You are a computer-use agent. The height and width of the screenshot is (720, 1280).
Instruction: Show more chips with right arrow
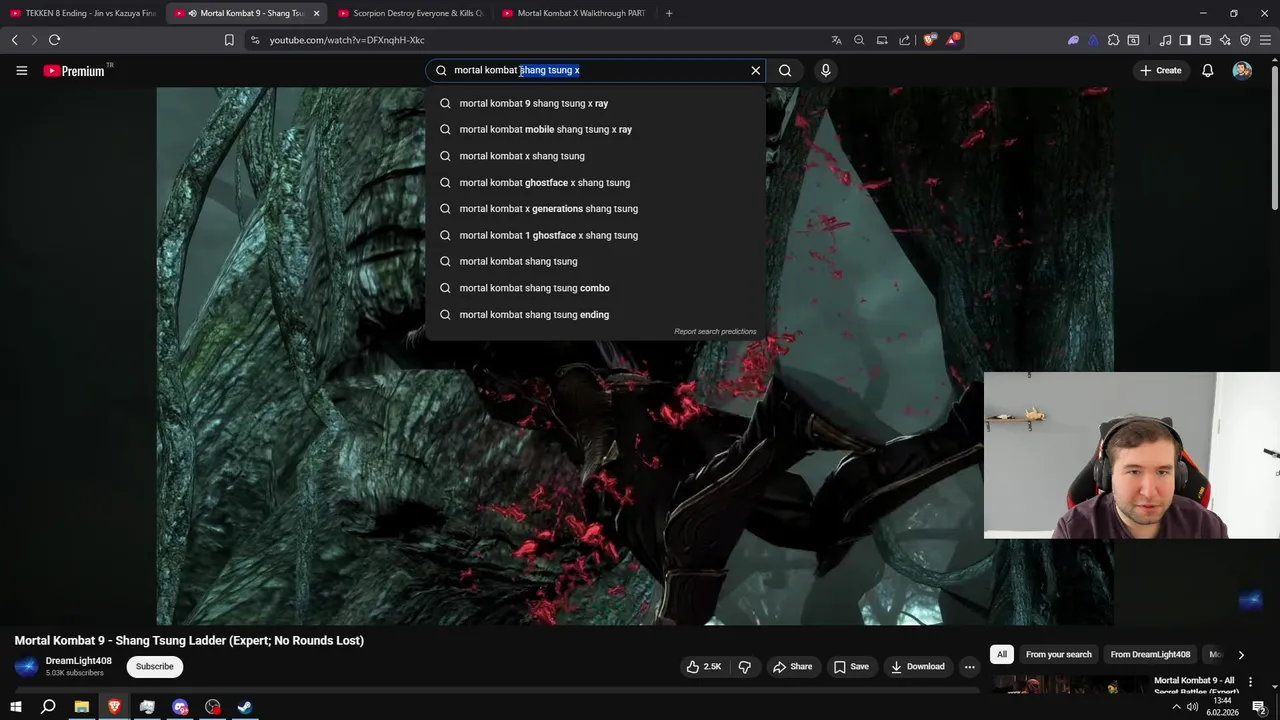[1241, 654]
